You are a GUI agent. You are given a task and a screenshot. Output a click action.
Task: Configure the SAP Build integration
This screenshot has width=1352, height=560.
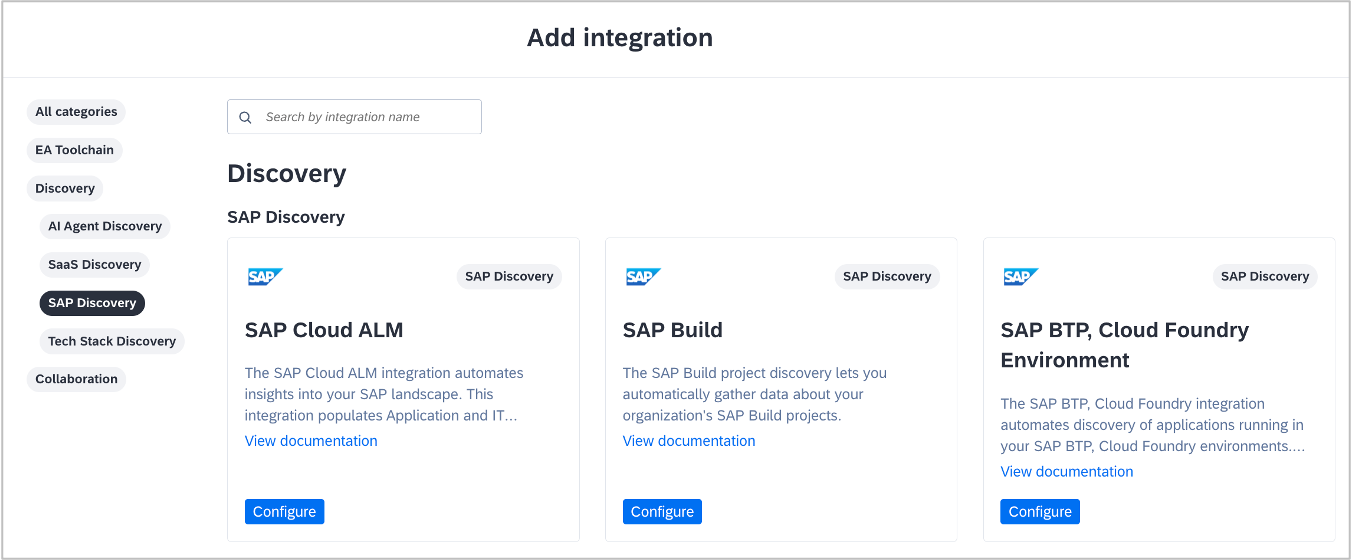coord(662,512)
